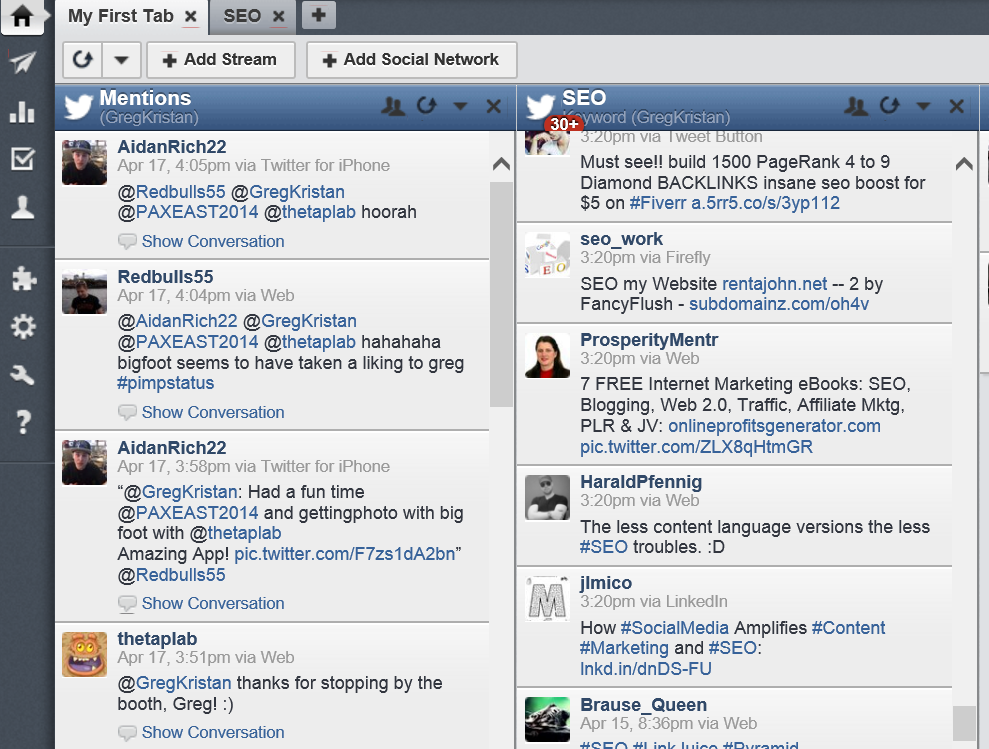This screenshot has width=989, height=749.
Task: Open Redbulls55 profile avatar
Action: tap(85, 292)
